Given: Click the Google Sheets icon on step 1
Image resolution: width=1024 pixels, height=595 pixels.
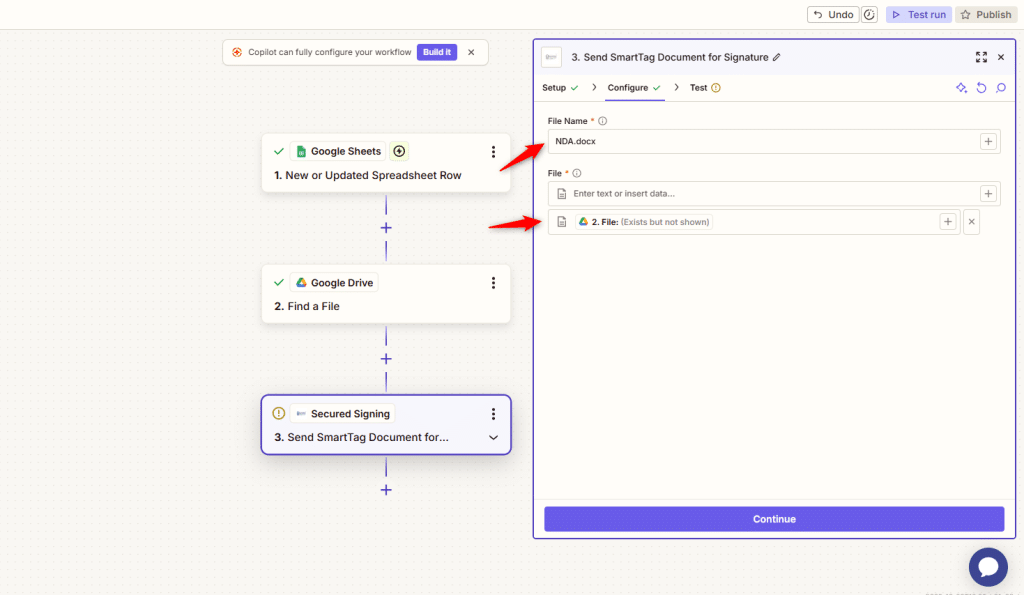Looking at the screenshot, I should pyautogui.click(x=300, y=150).
